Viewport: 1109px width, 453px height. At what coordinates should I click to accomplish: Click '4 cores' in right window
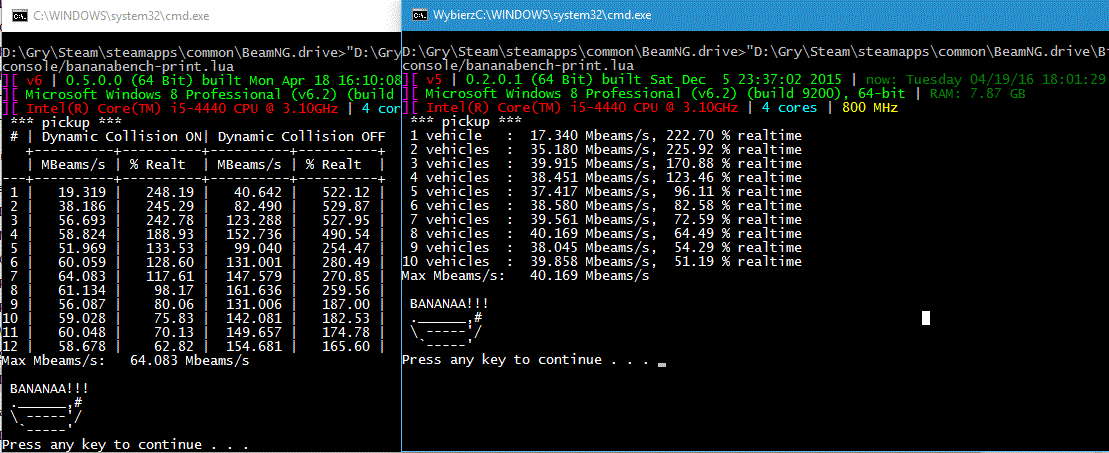789,108
